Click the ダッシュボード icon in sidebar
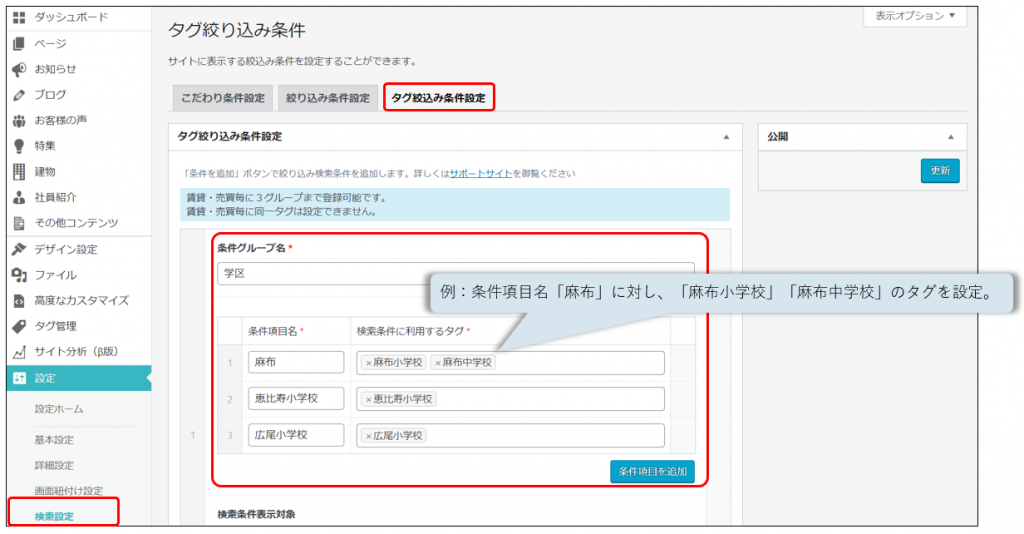 coord(18,18)
